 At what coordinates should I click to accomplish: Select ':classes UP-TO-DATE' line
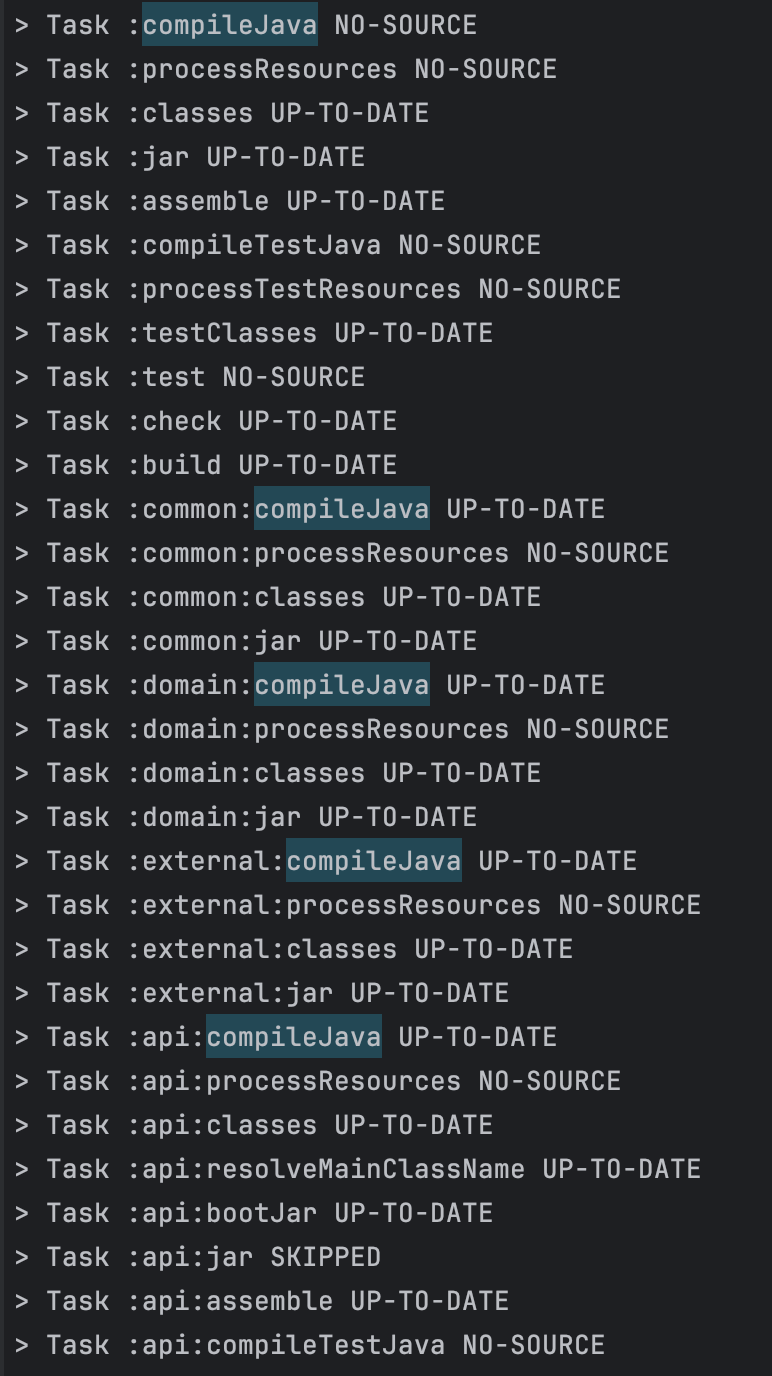coord(222,113)
